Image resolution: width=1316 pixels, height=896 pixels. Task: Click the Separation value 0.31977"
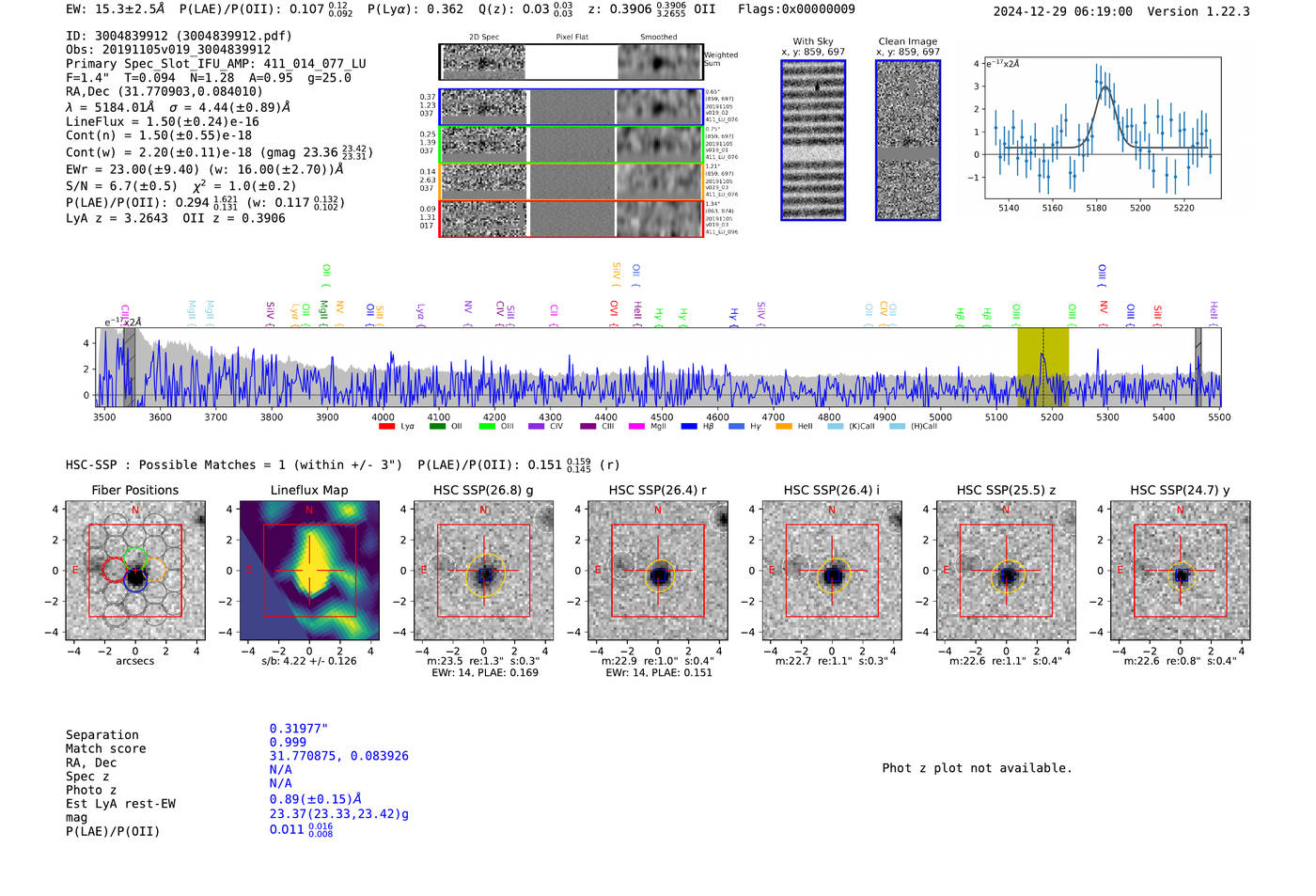point(299,729)
